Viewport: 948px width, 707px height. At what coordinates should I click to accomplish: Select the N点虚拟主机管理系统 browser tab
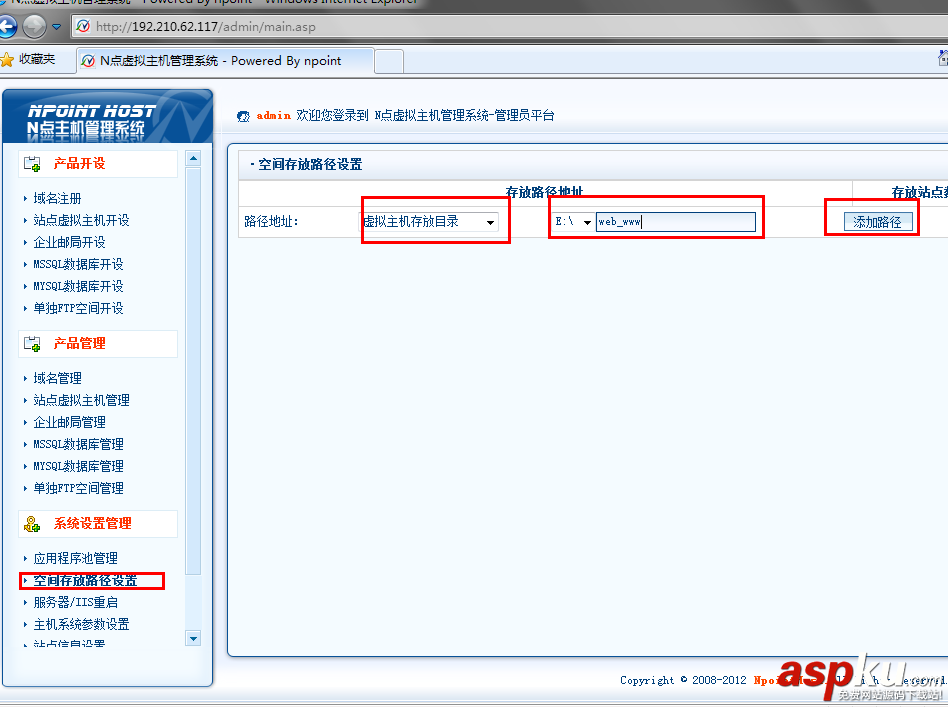pyautogui.click(x=225, y=61)
